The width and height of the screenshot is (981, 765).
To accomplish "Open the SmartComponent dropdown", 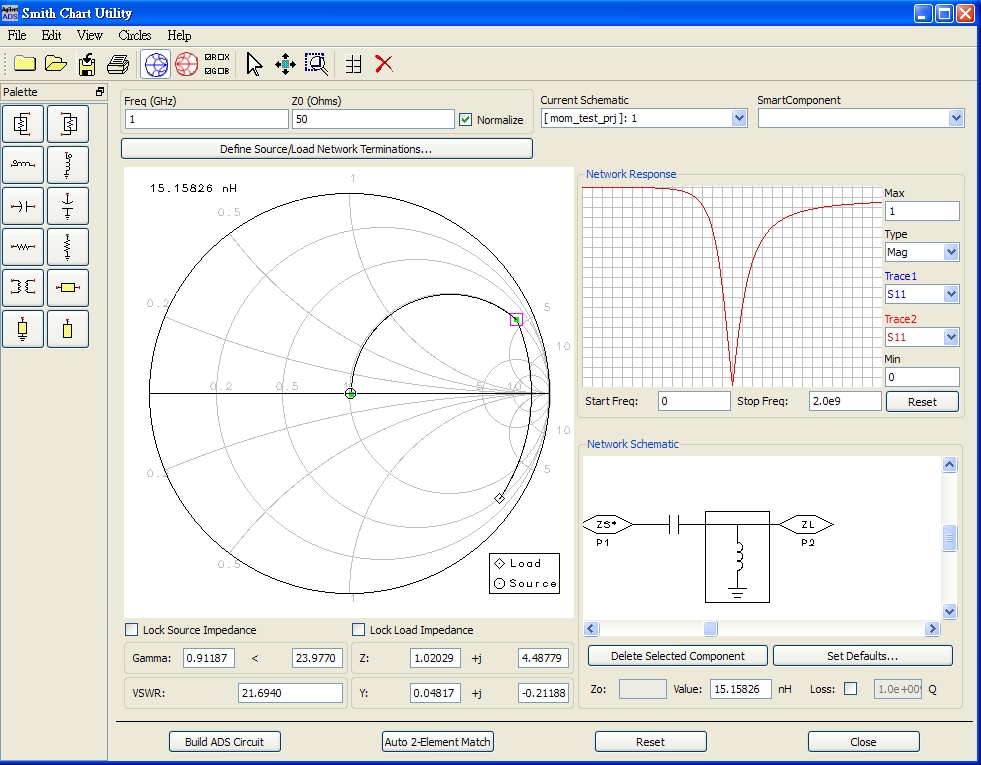I will coord(955,118).
